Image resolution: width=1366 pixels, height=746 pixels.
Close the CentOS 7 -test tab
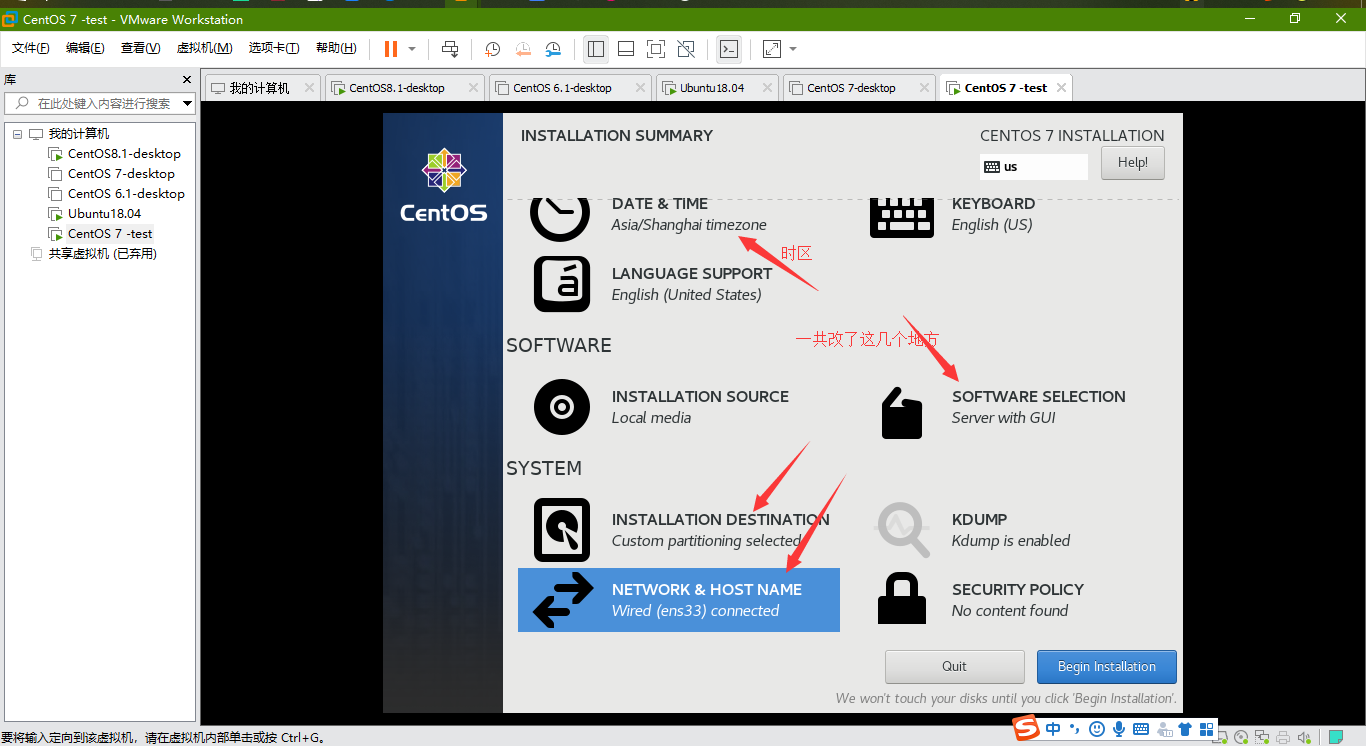tap(1061, 88)
